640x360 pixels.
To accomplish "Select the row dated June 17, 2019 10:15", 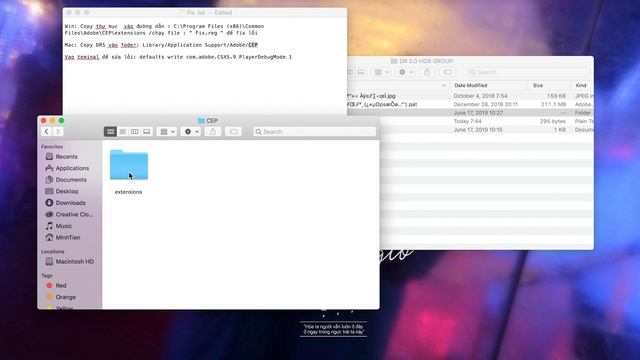I will 470,130.
